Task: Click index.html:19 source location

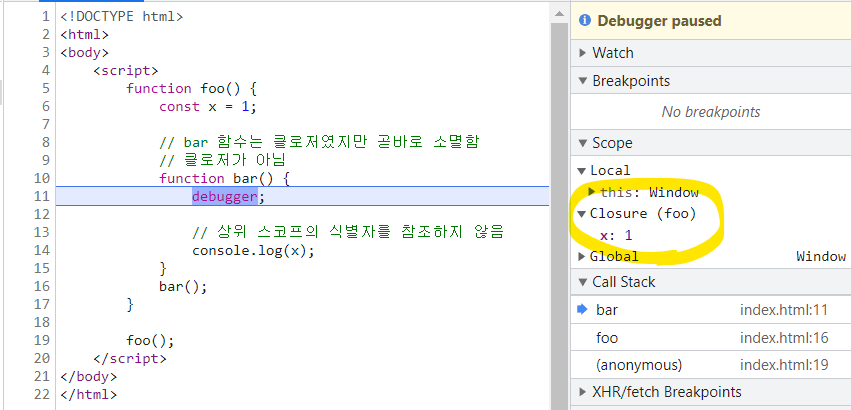Action: click(x=784, y=365)
